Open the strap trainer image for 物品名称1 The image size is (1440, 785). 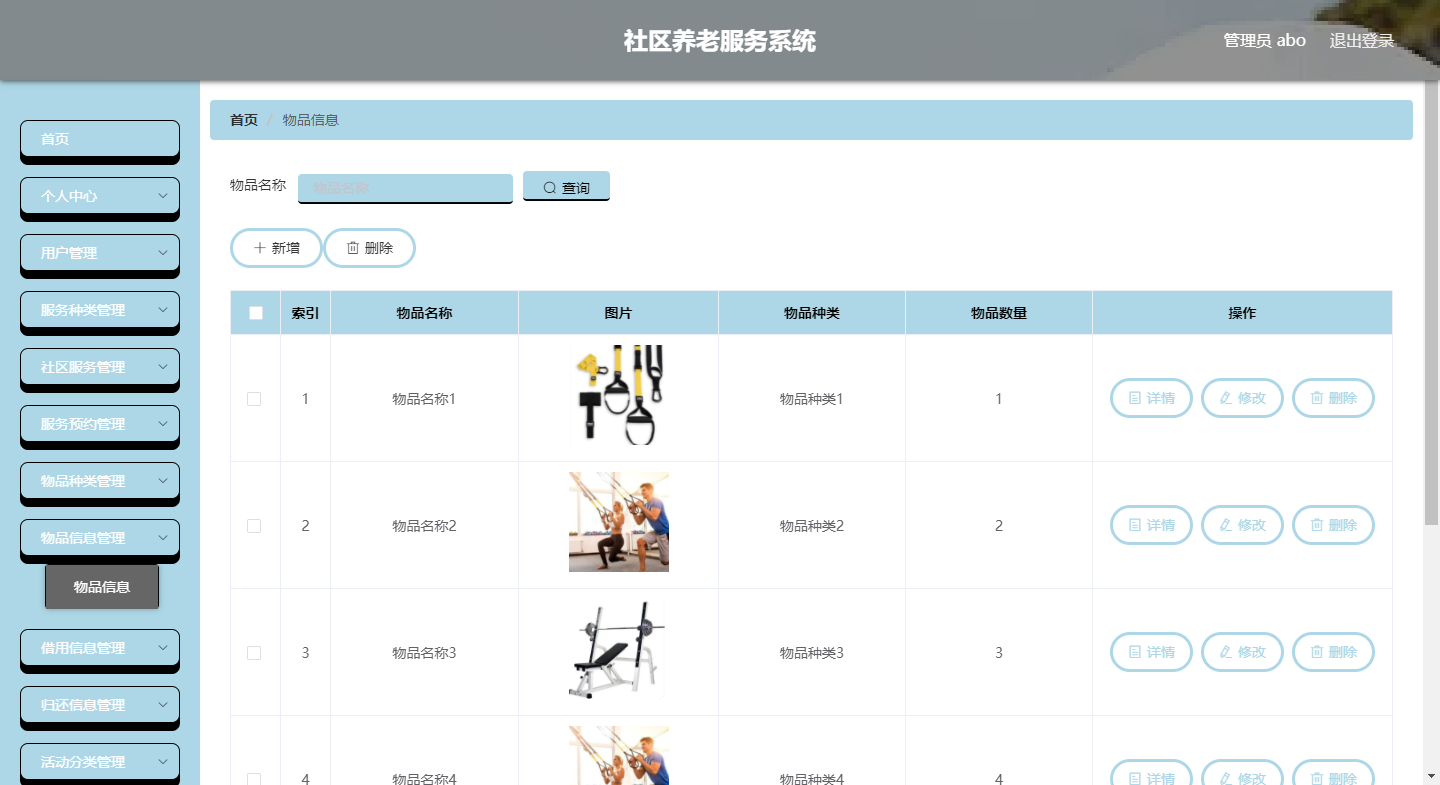pyautogui.click(x=619, y=395)
